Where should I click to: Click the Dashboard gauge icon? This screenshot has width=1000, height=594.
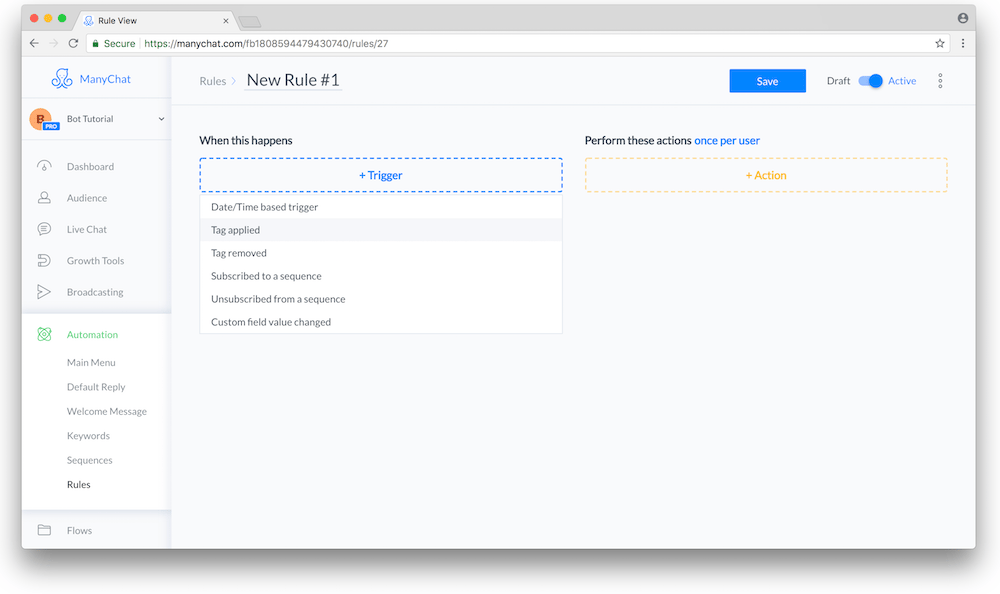click(x=44, y=166)
